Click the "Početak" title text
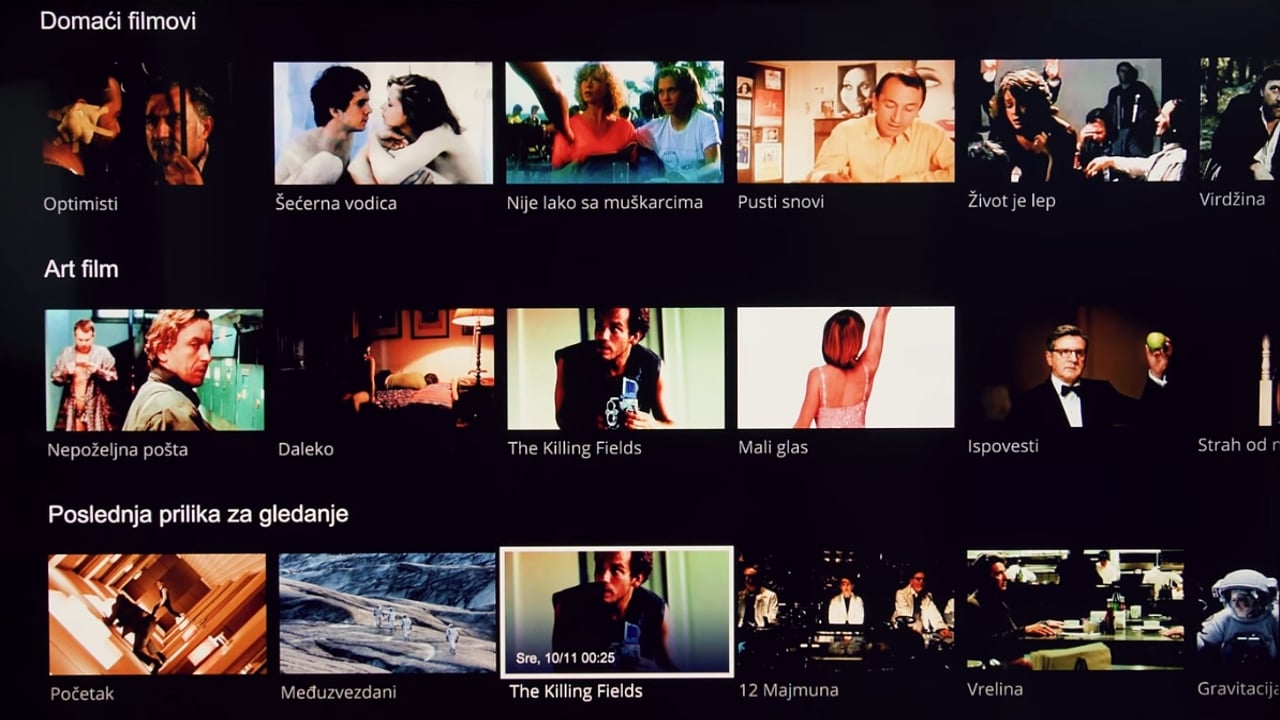Screen dimensions: 1280x720 [x=82, y=693]
